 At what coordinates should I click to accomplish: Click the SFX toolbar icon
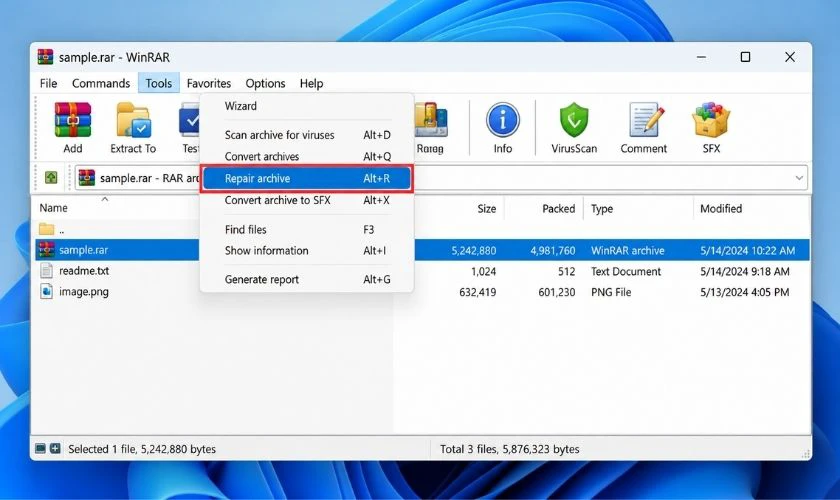click(711, 128)
